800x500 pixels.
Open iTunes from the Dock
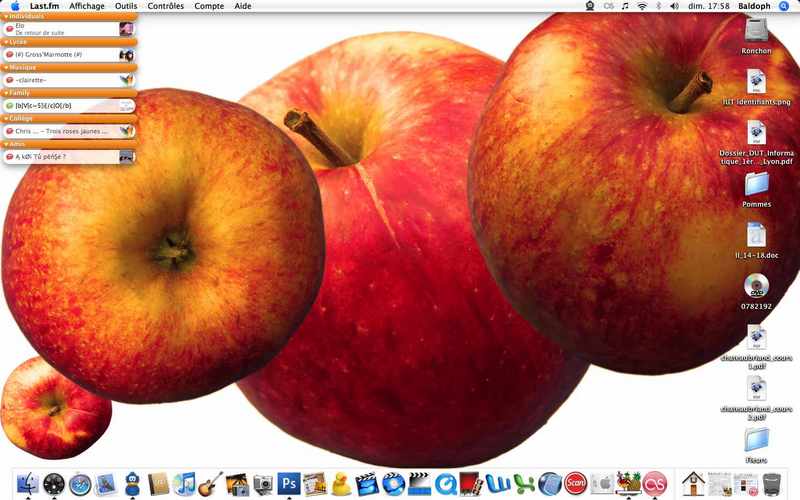pyautogui.click(x=184, y=484)
